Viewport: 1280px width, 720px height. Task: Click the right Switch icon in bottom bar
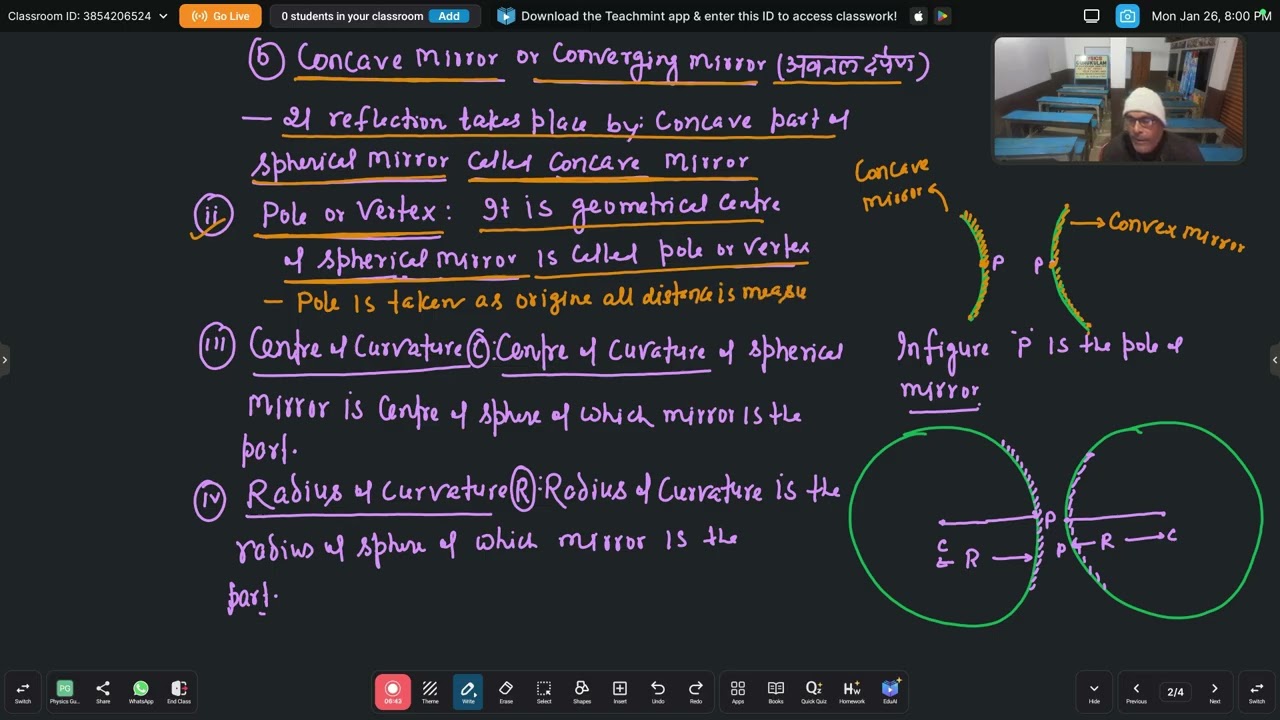(1257, 692)
